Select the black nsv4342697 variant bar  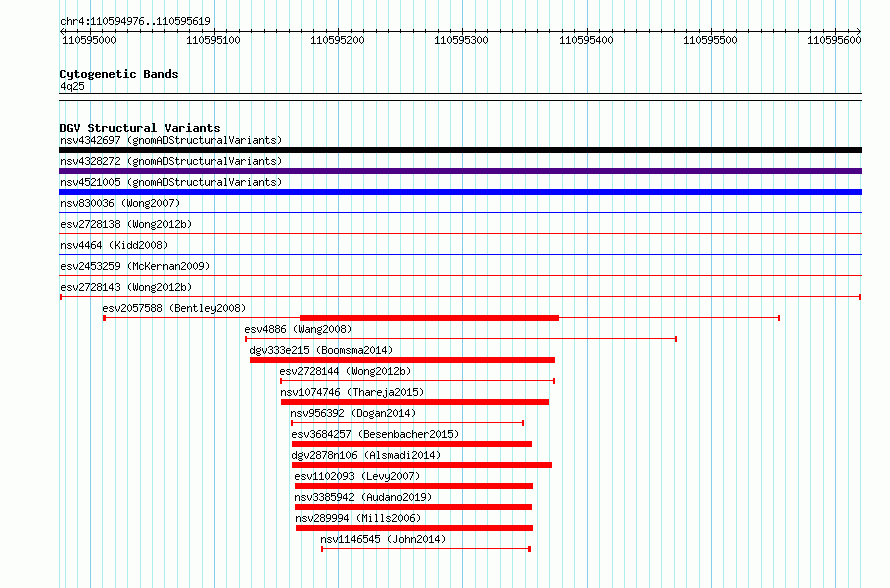(460, 150)
